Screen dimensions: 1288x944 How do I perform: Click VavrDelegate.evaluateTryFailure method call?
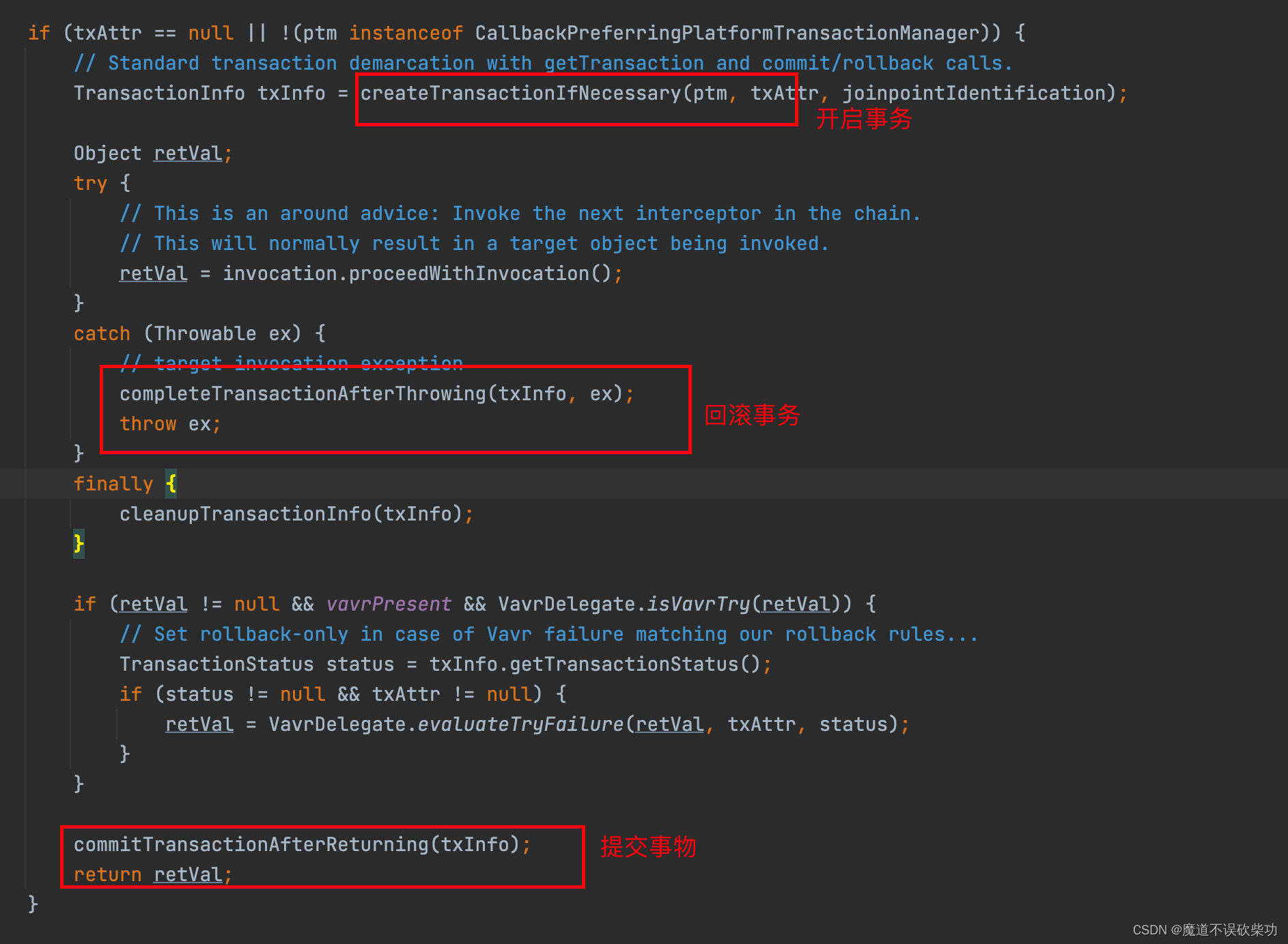point(583,724)
